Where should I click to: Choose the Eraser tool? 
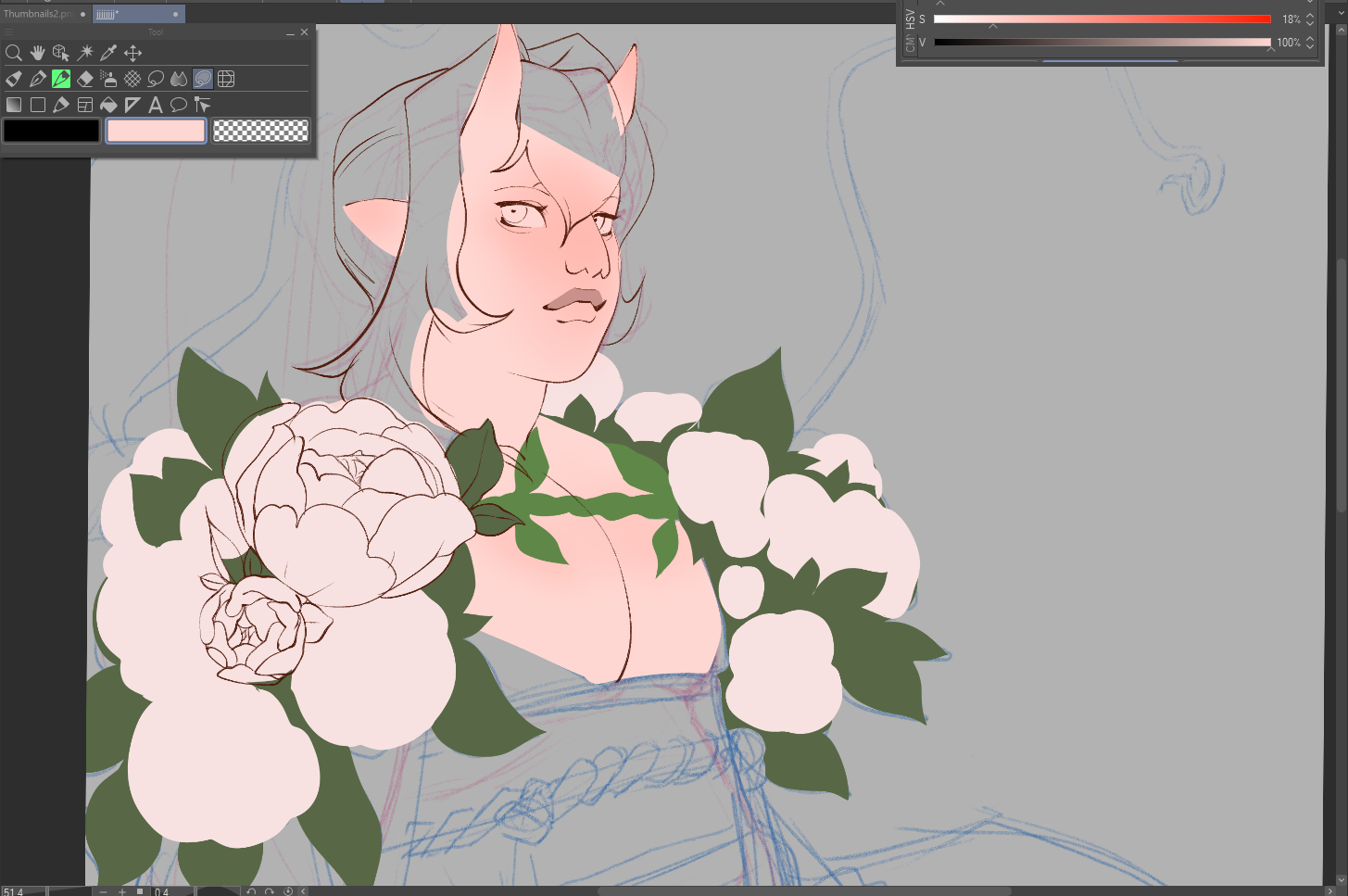[x=85, y=79]
